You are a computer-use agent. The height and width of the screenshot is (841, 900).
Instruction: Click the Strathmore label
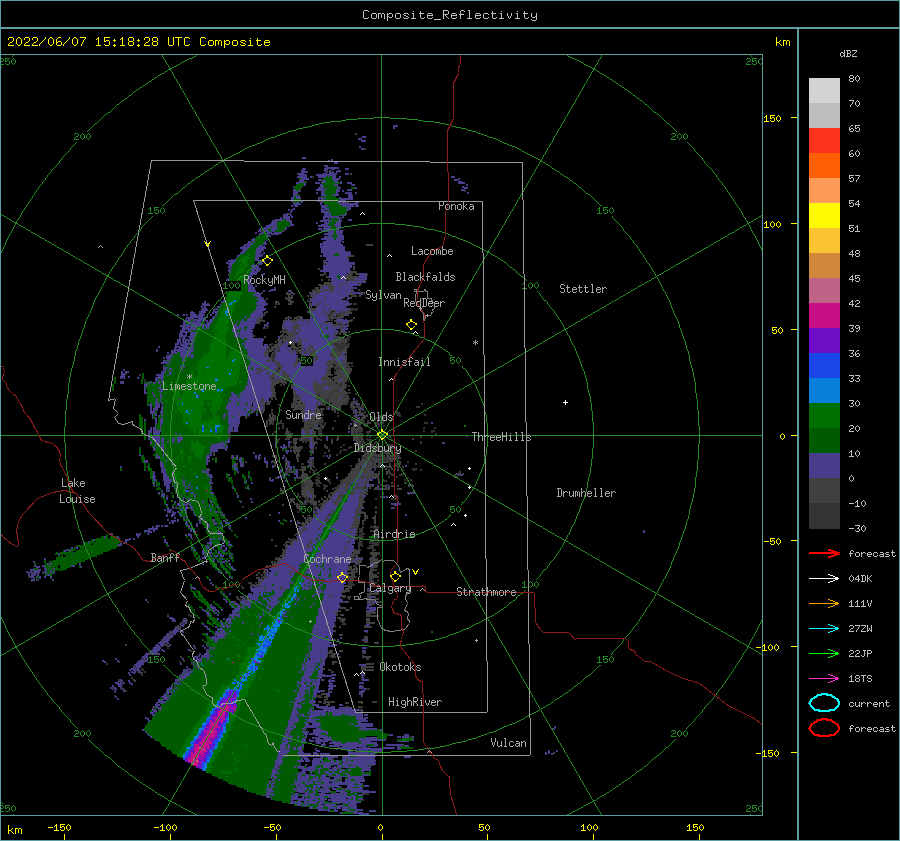click(x=486, y=592)
